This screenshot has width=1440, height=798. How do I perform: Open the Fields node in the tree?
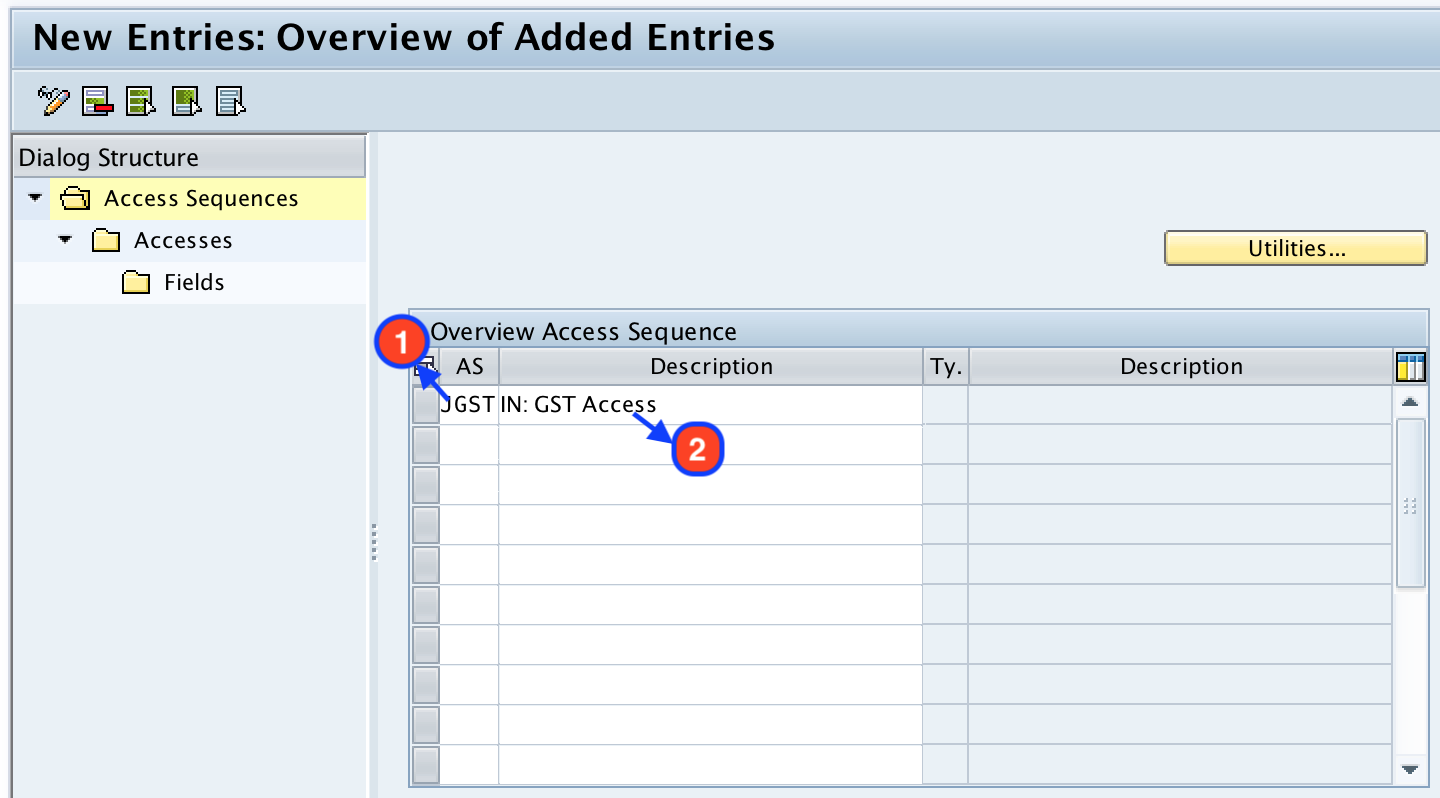194,283
